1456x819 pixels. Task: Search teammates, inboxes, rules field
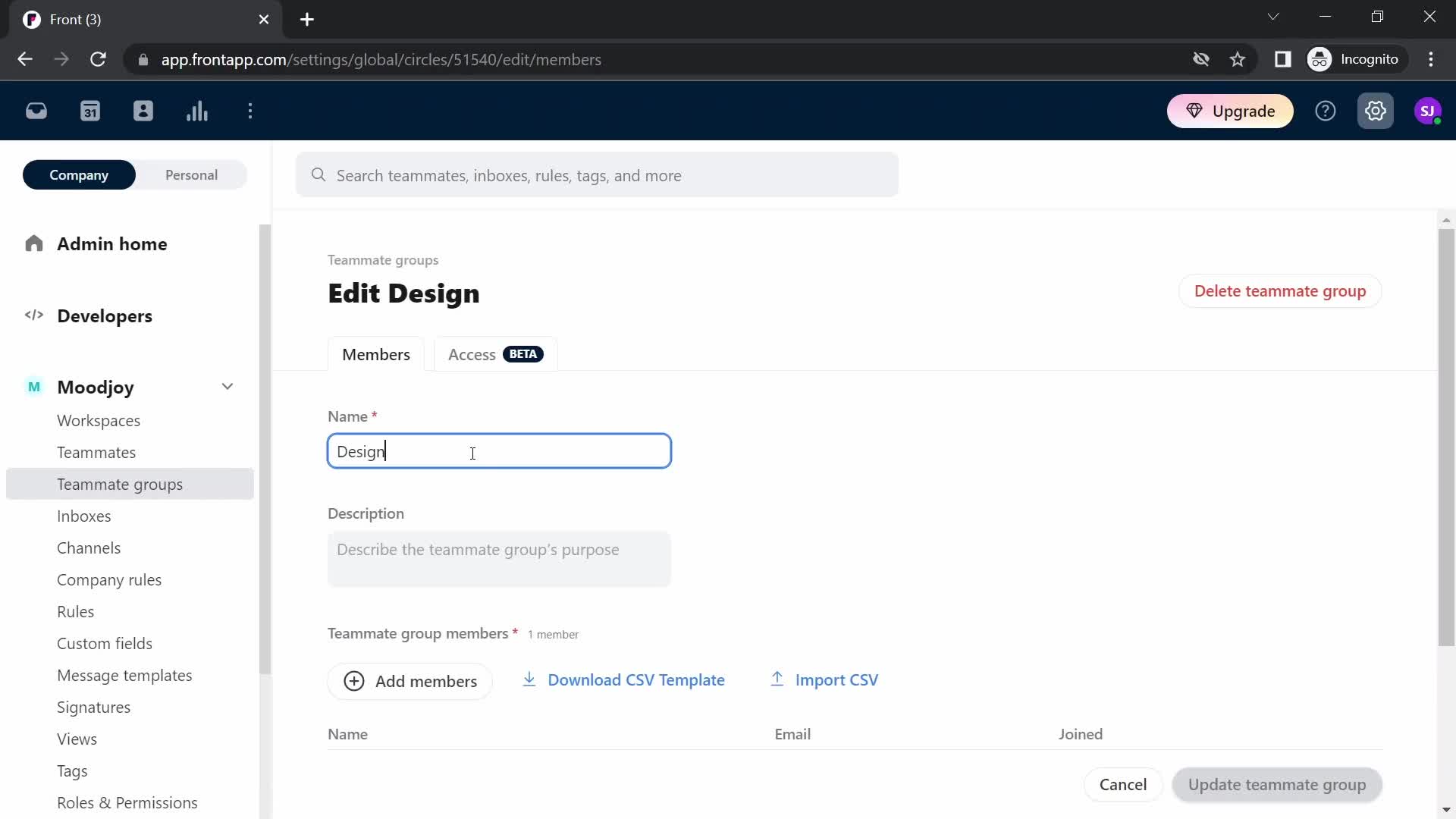point(600,175)
